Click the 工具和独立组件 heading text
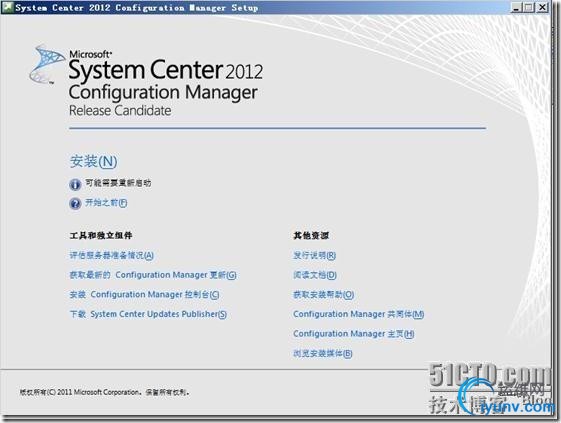 [x=101, y=235]
